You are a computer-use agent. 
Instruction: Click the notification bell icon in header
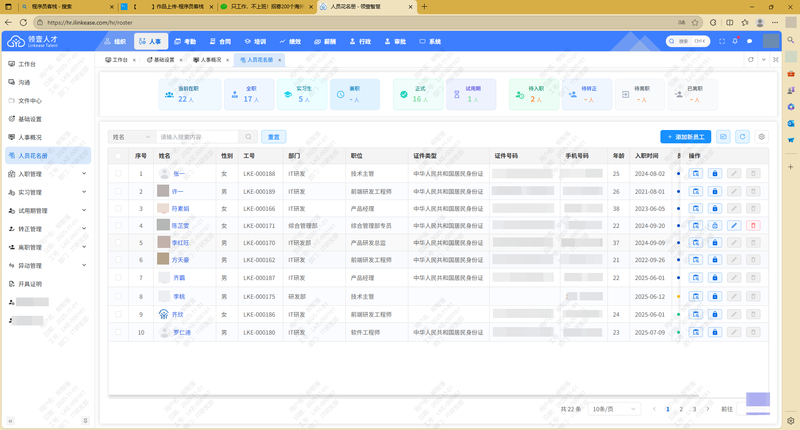tap(734, 41)
